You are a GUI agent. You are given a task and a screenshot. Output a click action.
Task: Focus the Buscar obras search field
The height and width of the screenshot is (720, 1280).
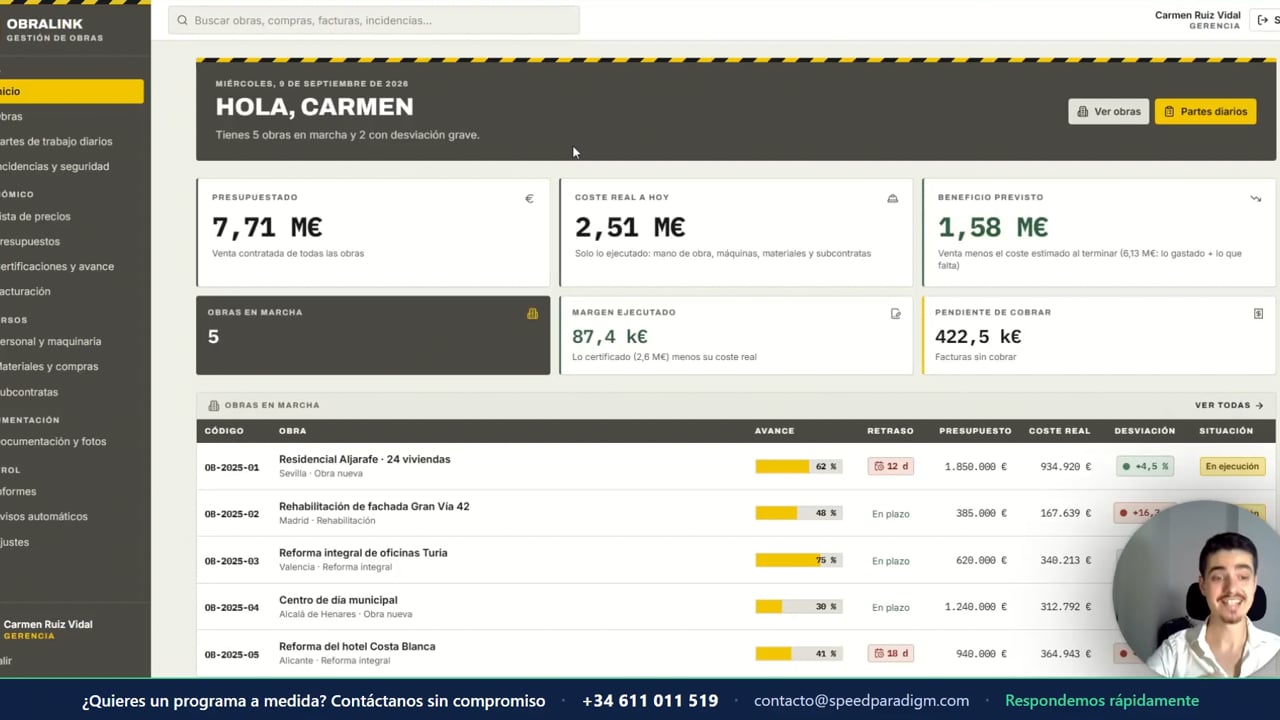(374, 20)
